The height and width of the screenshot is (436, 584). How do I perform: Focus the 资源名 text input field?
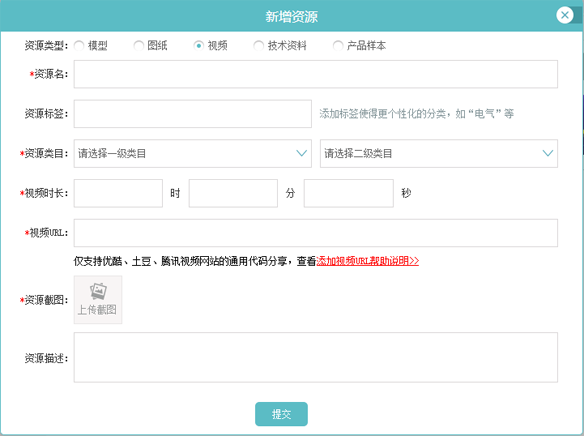[315, 74]
